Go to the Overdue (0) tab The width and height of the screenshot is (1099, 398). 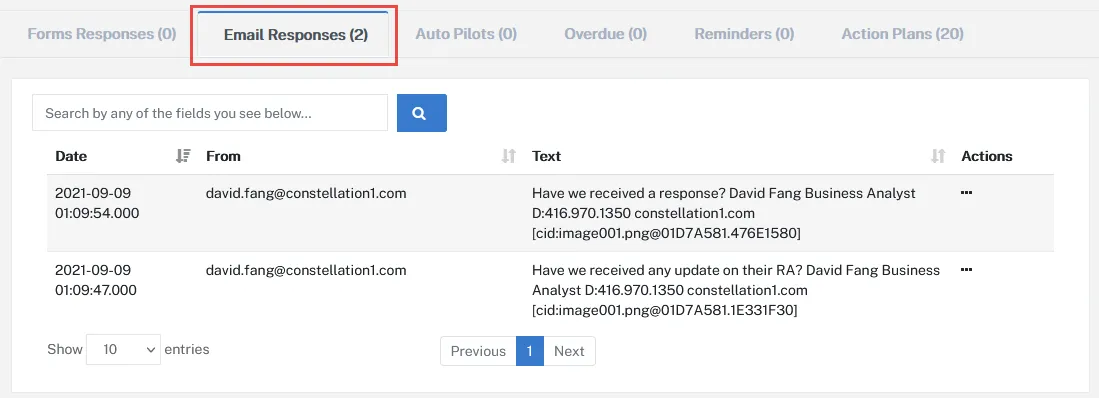[x=606, y=34]
